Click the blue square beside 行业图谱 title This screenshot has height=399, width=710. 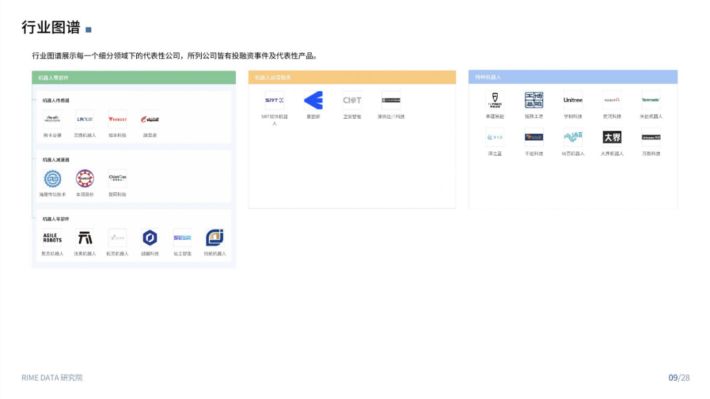coord(89,30)
